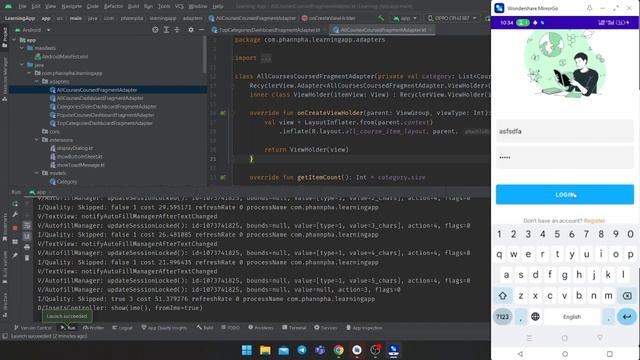This screenshot has width=640, height=360.
Task: Open the Logcat tool window
Action: point(122,328)
